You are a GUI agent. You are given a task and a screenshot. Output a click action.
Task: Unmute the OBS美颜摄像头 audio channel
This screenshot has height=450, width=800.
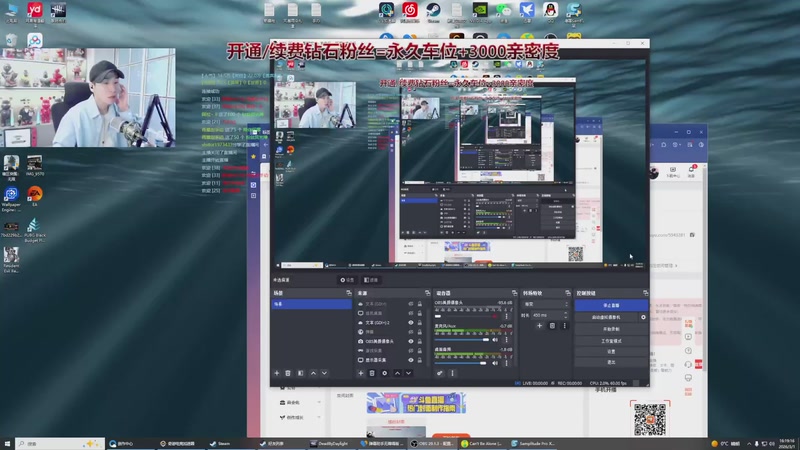495,316
